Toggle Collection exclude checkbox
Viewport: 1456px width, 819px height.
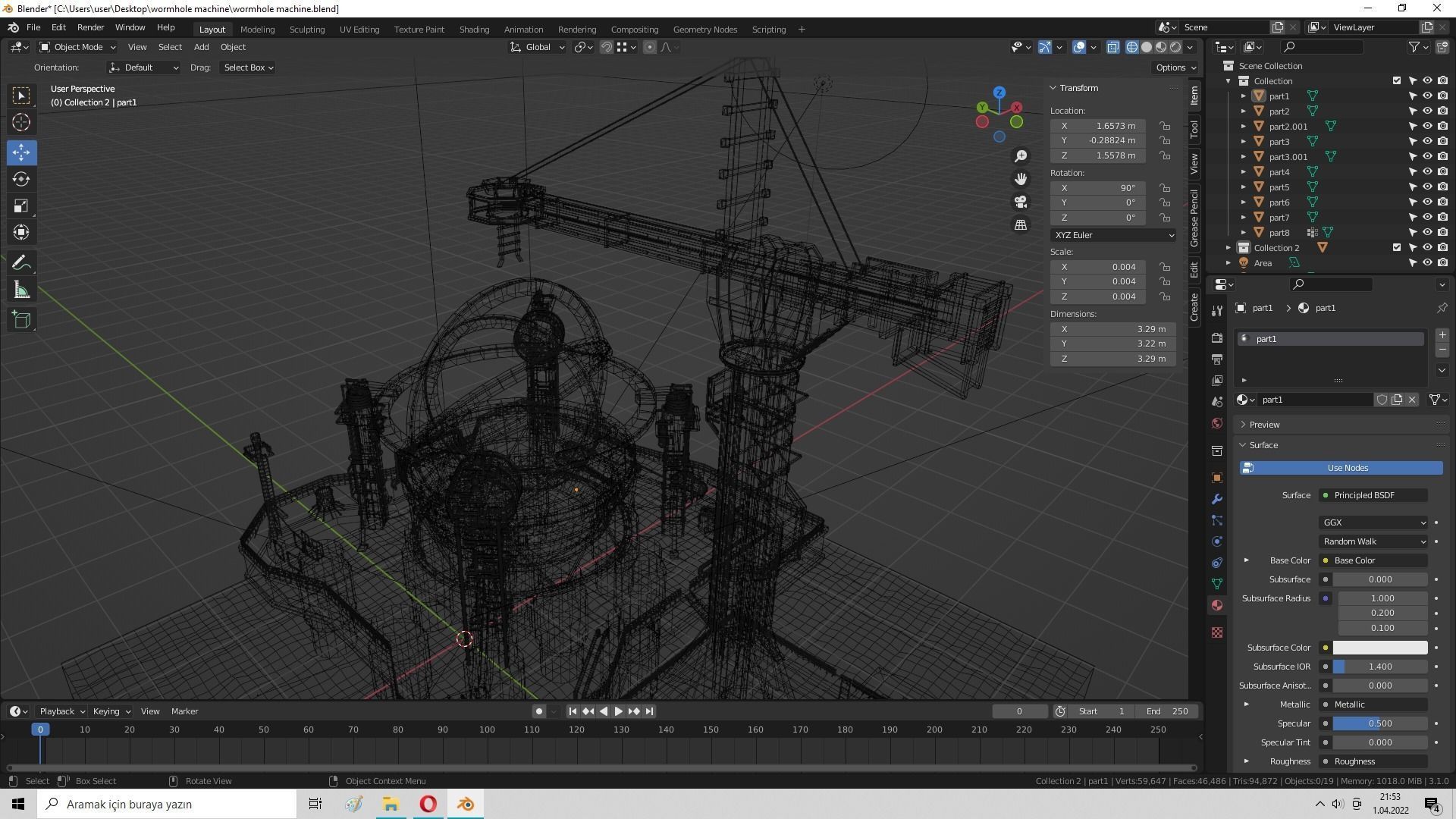[x=1397, y=81]
